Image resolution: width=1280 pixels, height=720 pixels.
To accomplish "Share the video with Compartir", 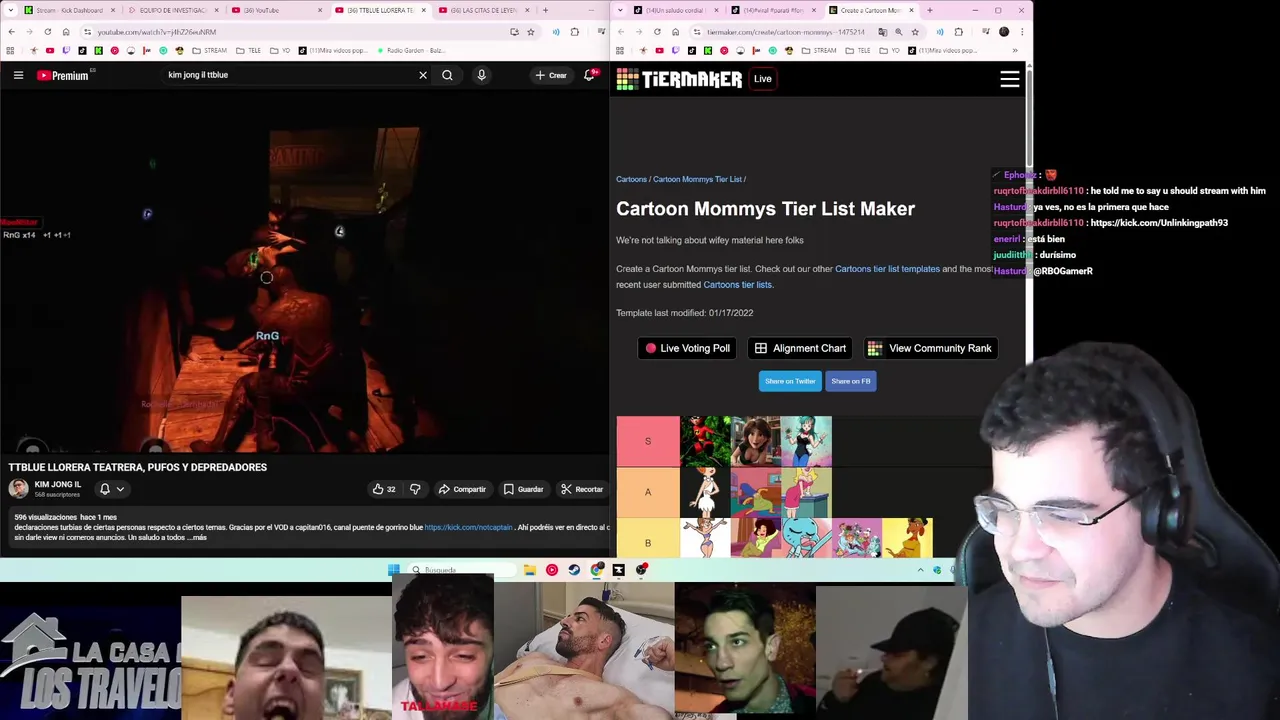I will pos(462,489).
